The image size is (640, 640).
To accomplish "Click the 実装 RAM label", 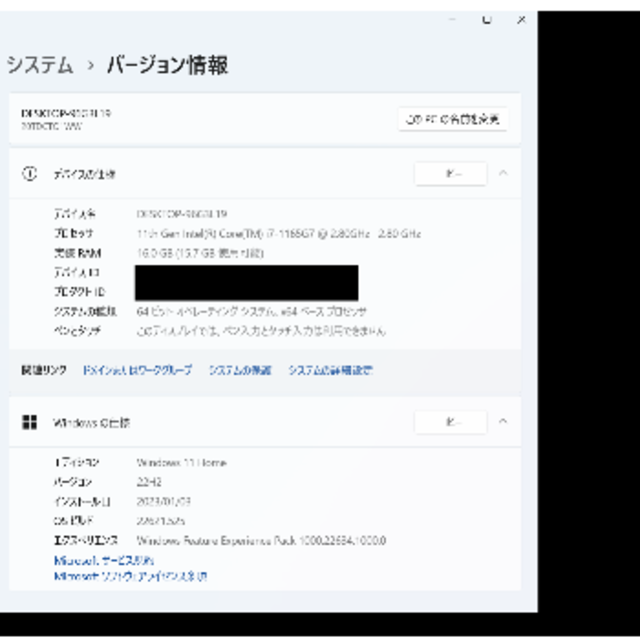I will click(x=78, y=253).
